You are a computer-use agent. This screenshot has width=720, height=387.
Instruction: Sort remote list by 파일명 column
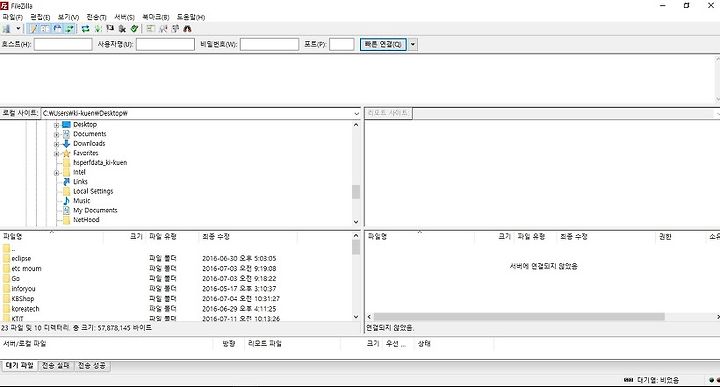coord(419,236)
